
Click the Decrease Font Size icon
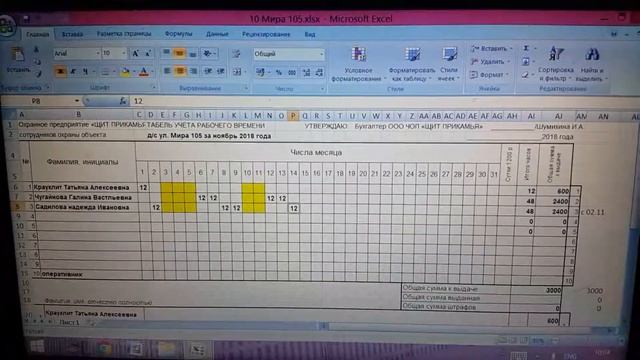click(148, 53)
